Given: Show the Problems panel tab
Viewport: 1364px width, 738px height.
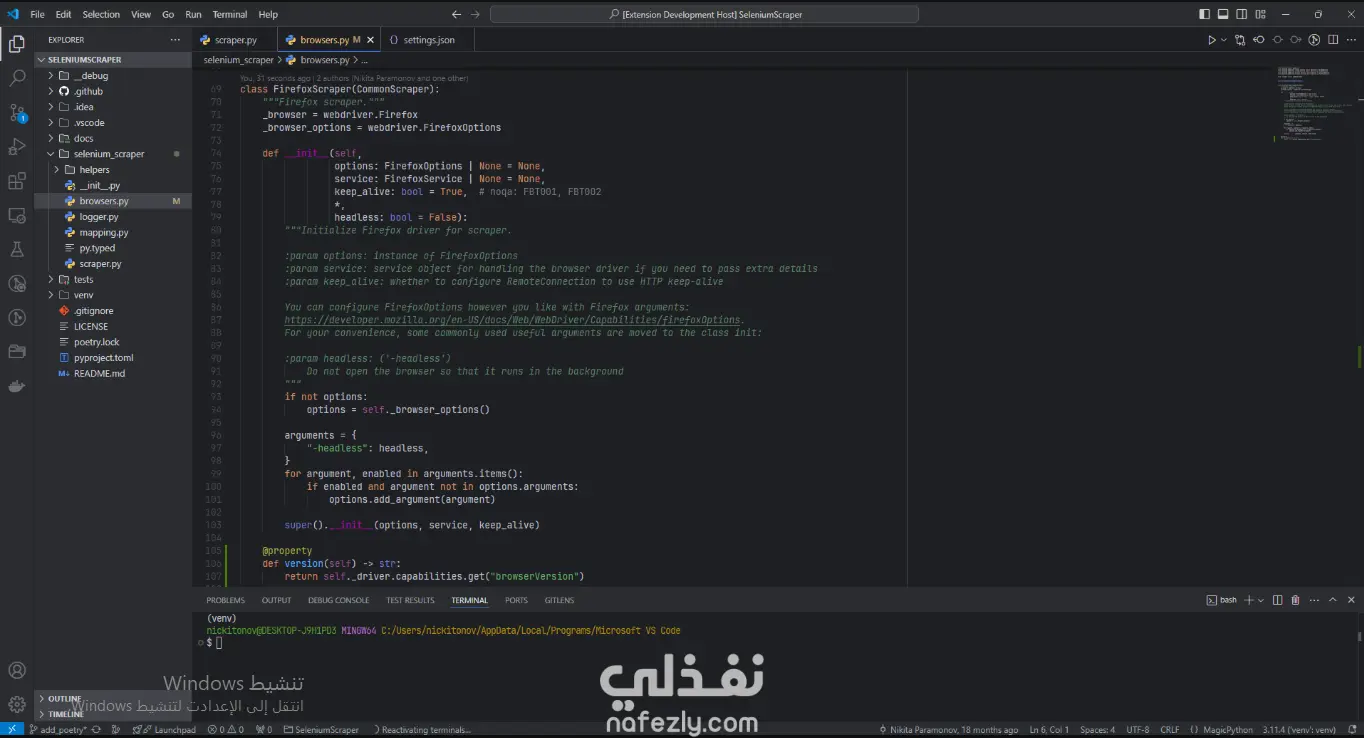Looking at the screenshot, I should click(x=225, y=600).
